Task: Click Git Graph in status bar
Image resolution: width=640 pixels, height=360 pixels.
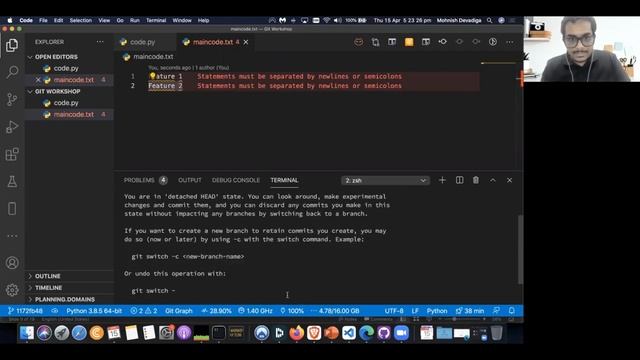Action: (x=179, y=311)
